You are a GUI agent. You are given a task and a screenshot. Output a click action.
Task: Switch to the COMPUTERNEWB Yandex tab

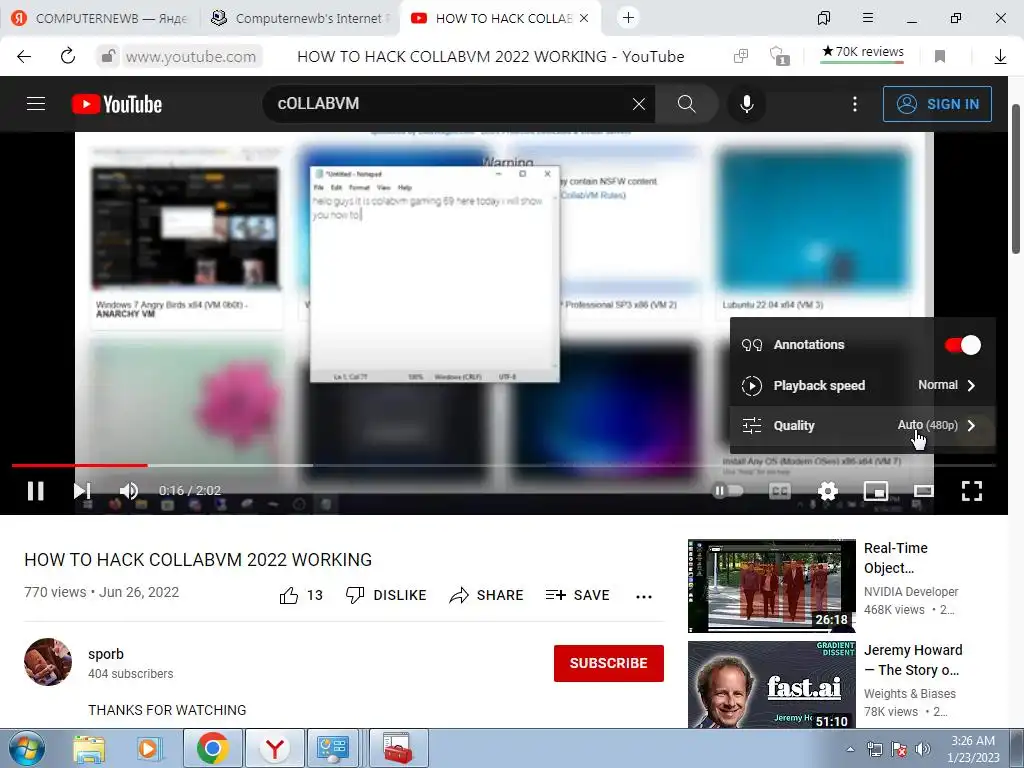click(100, 18)
